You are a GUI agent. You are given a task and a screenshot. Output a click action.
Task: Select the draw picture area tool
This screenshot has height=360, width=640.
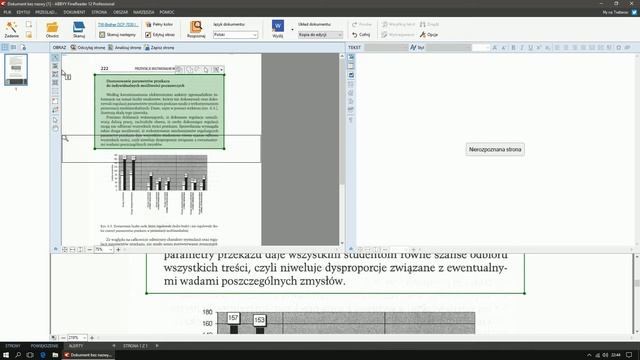tap(56, 74)
